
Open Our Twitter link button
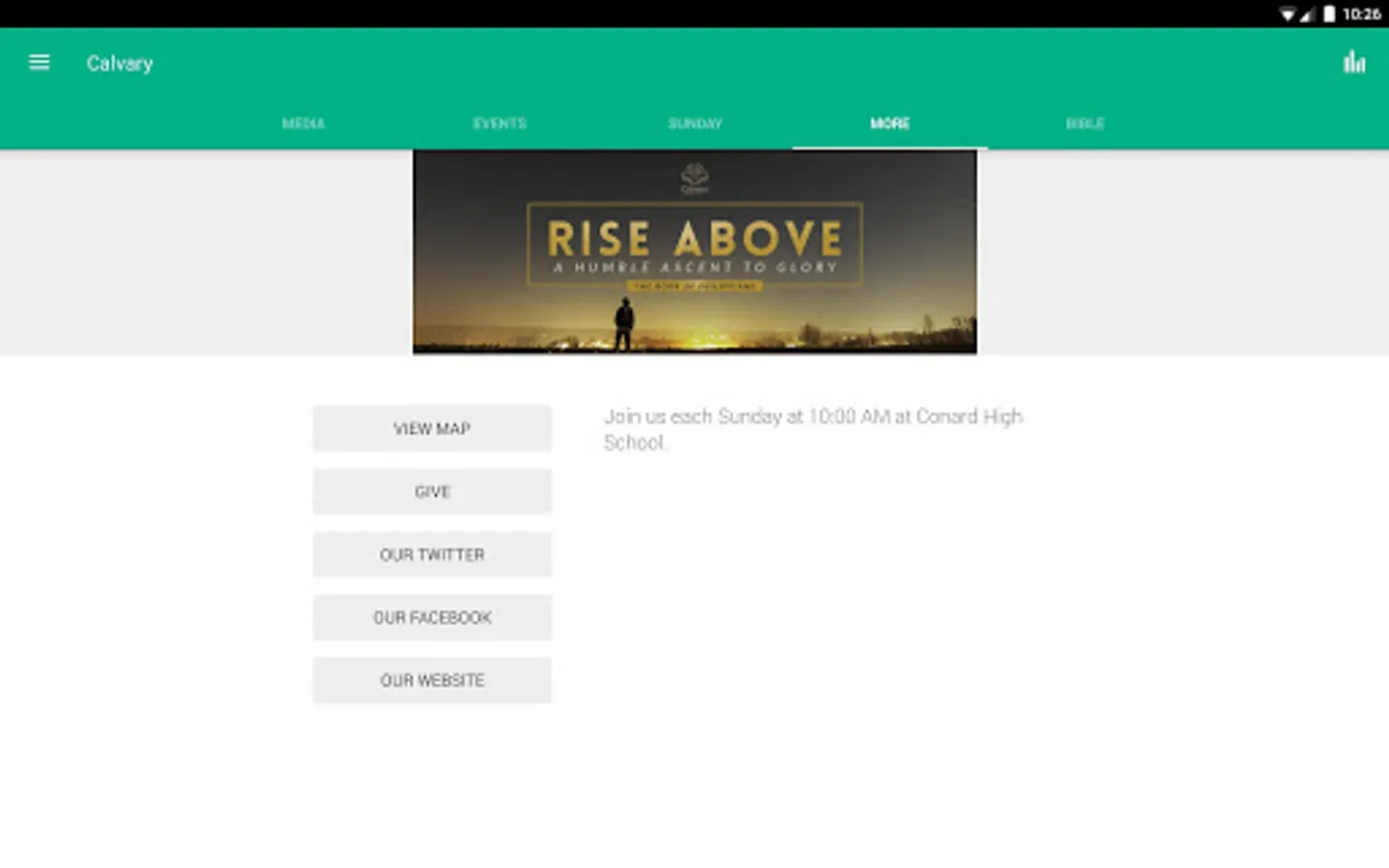432,555
